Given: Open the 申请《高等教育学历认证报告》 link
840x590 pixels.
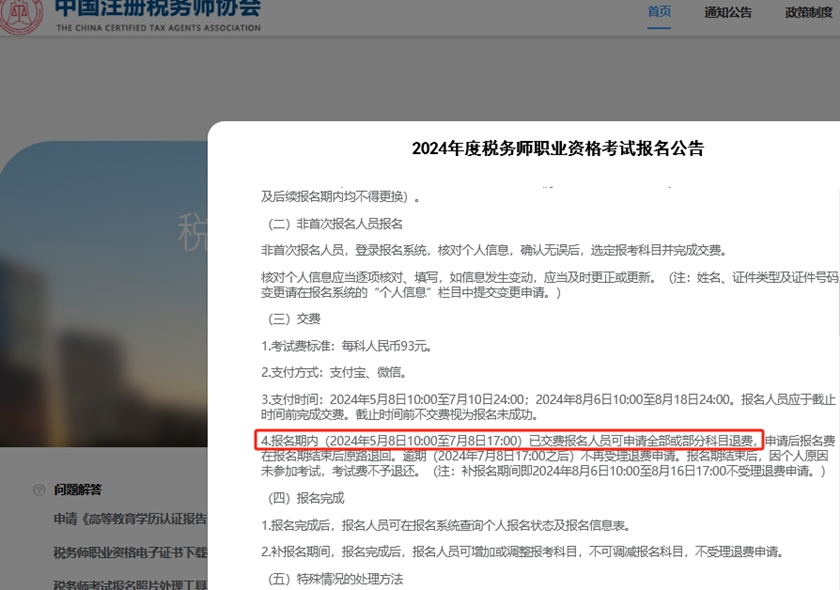Looking at the screenshot, I should click(x=130, y=517).
